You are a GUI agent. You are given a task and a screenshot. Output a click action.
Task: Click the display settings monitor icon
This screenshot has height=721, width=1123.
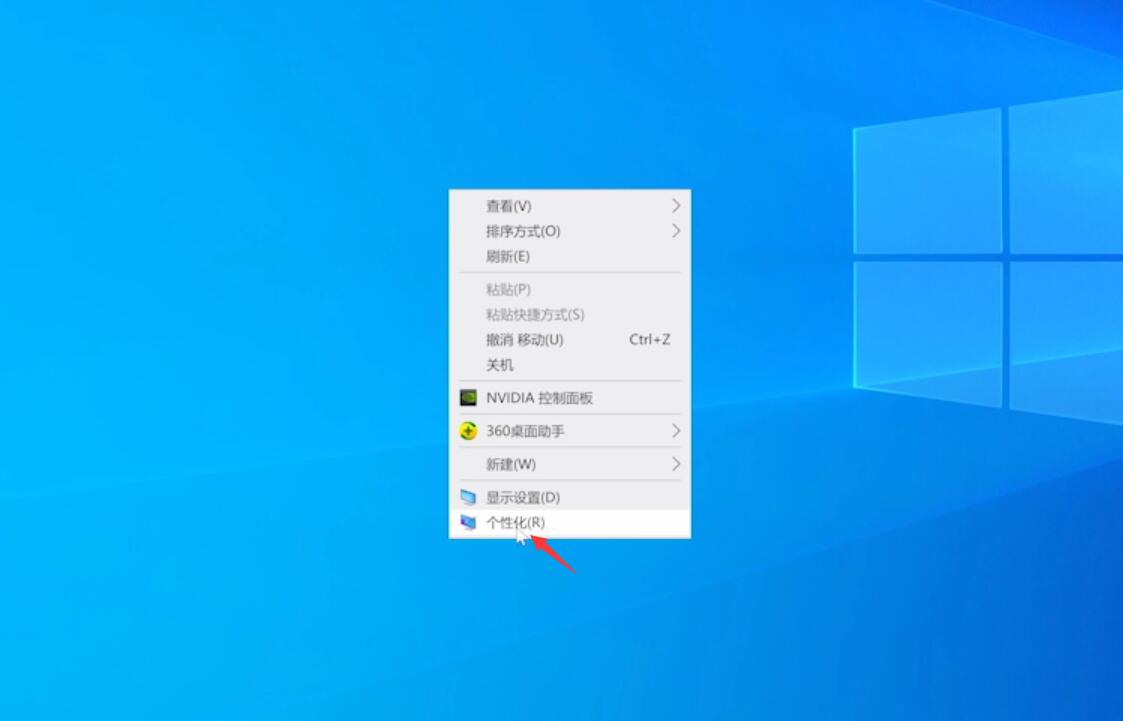pyautogui.click(x=468, y=497)
